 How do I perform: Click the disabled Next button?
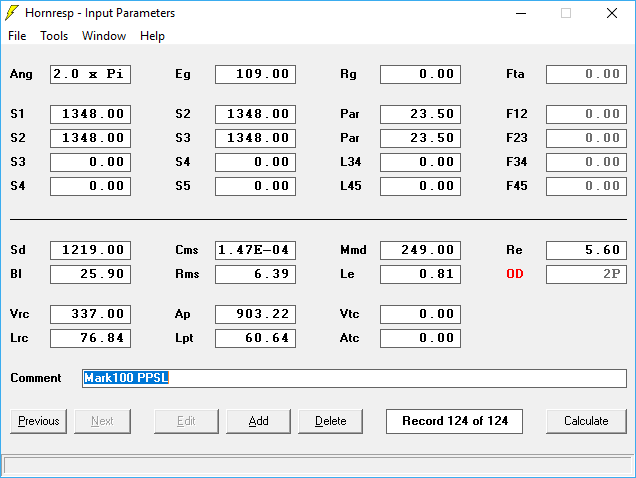pos(102,421)
